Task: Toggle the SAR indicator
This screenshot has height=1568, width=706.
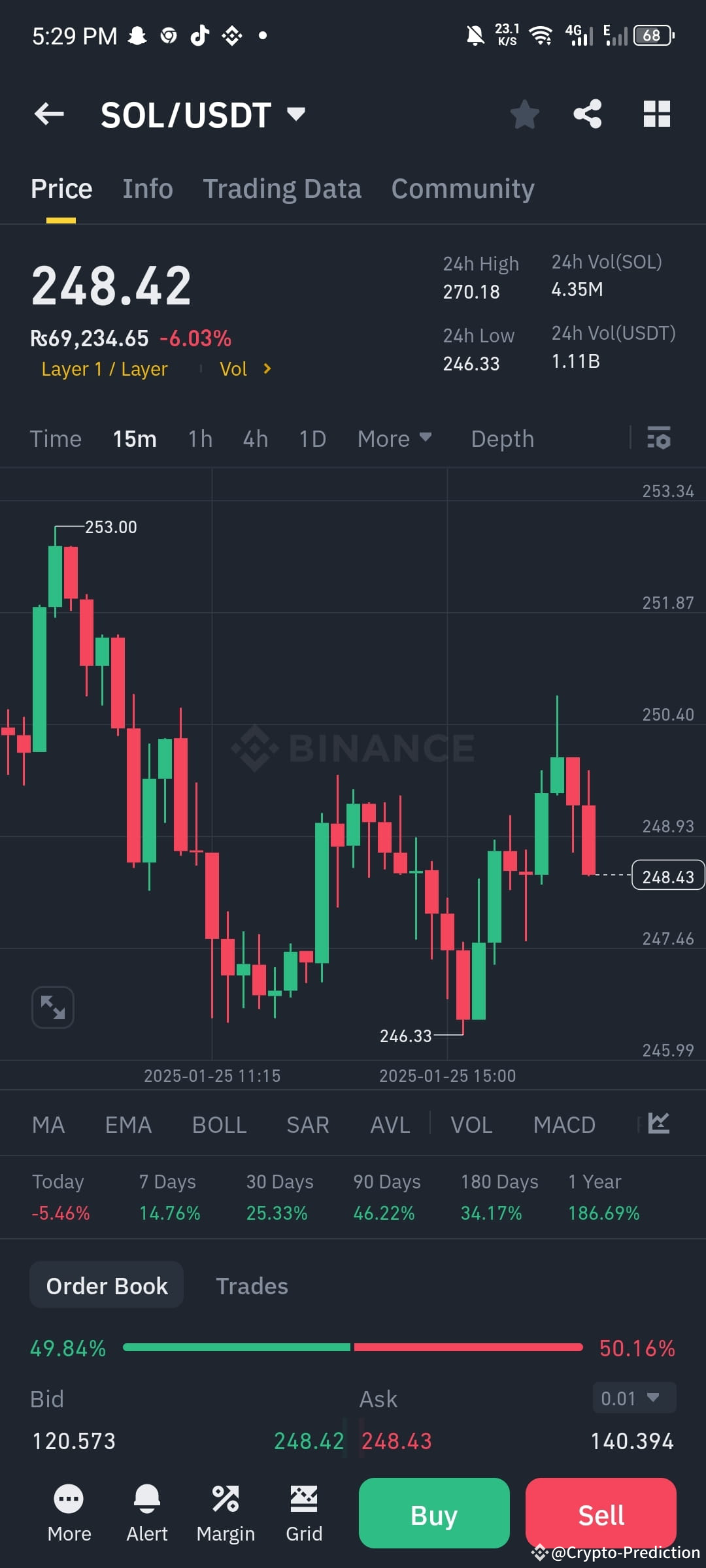Action: click(307, 1124)
